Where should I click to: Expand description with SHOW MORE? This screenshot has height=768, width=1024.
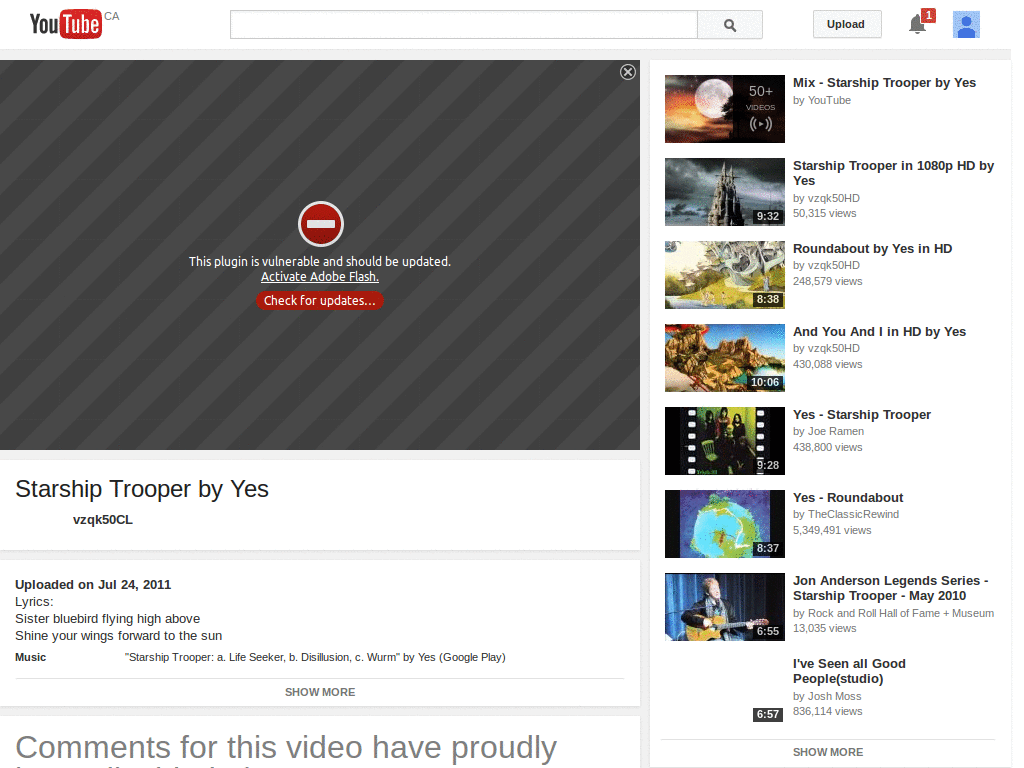point(320,692)
